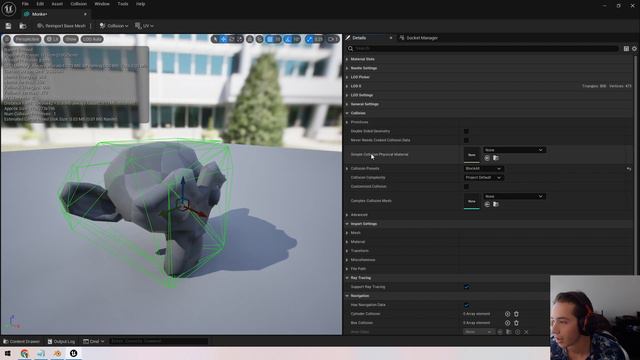Activate the translate gizmo tool
The height and width of the screenshot is (360, 640).
[224, 39]
